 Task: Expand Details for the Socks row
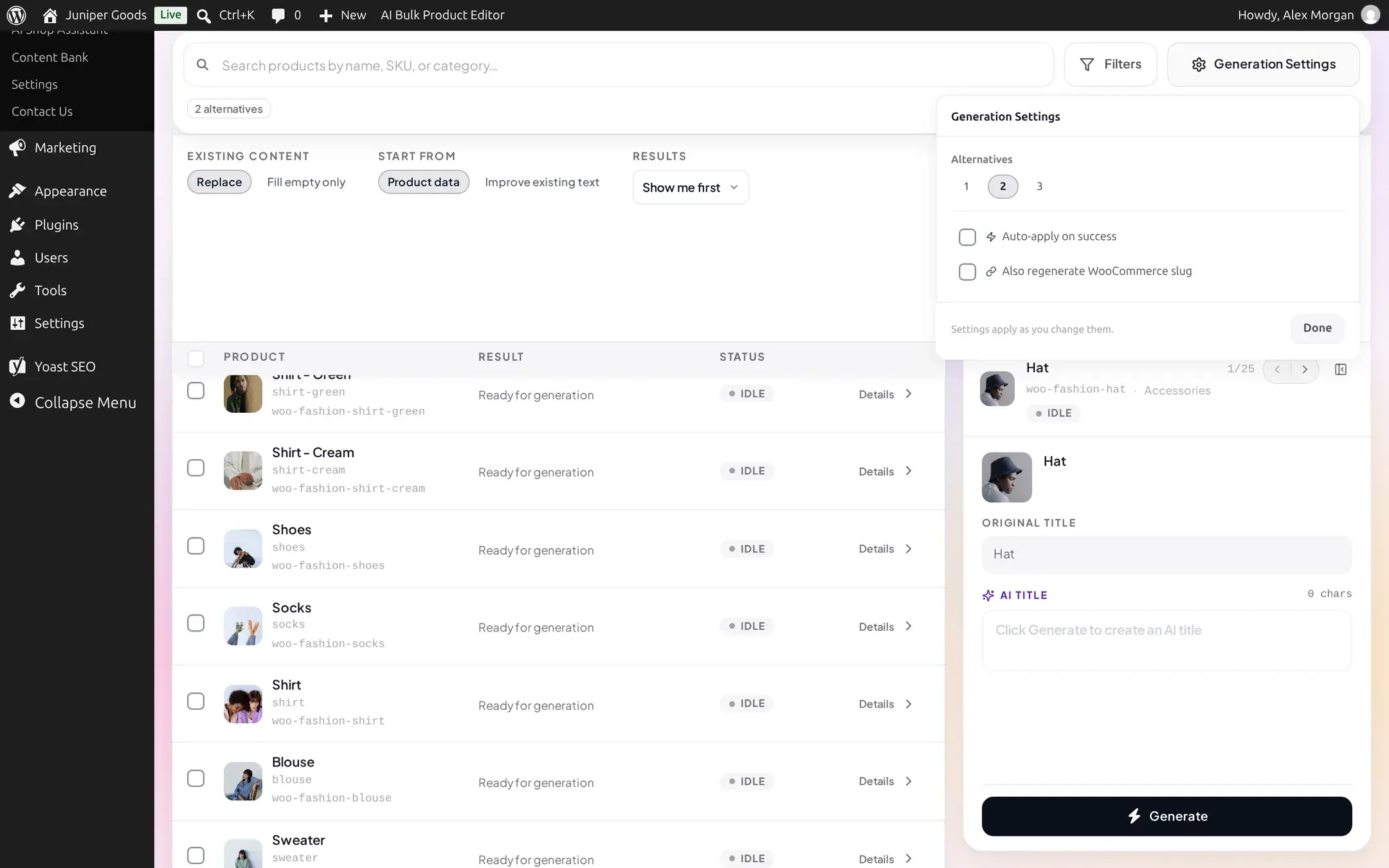coord(885,627)
